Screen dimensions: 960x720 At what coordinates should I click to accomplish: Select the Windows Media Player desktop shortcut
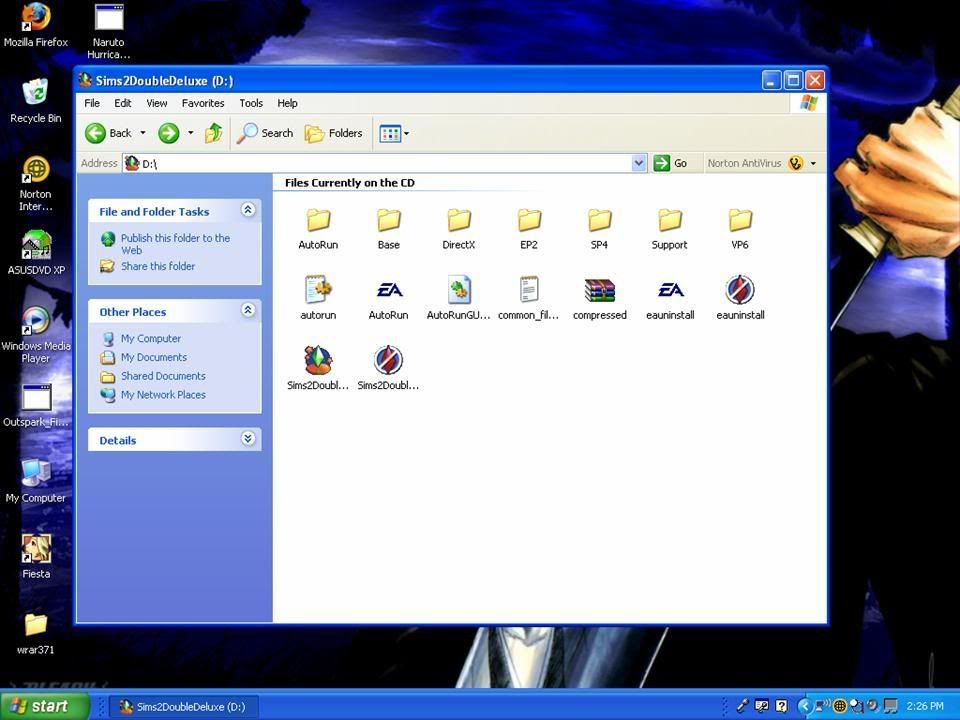pos(36,335)
